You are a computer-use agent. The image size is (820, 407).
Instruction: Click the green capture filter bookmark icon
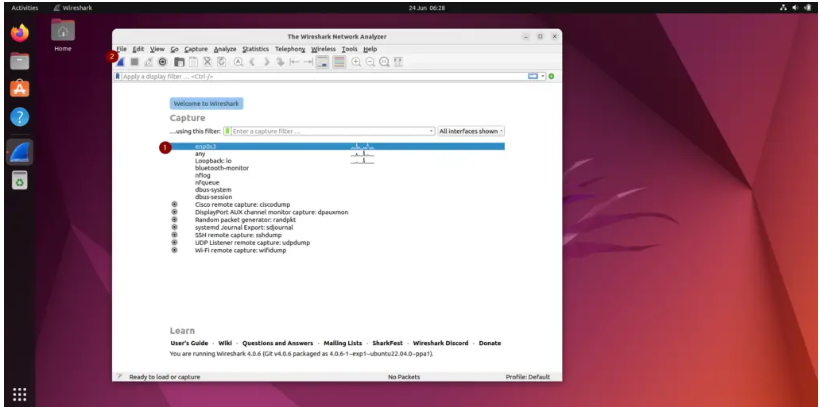227,131
